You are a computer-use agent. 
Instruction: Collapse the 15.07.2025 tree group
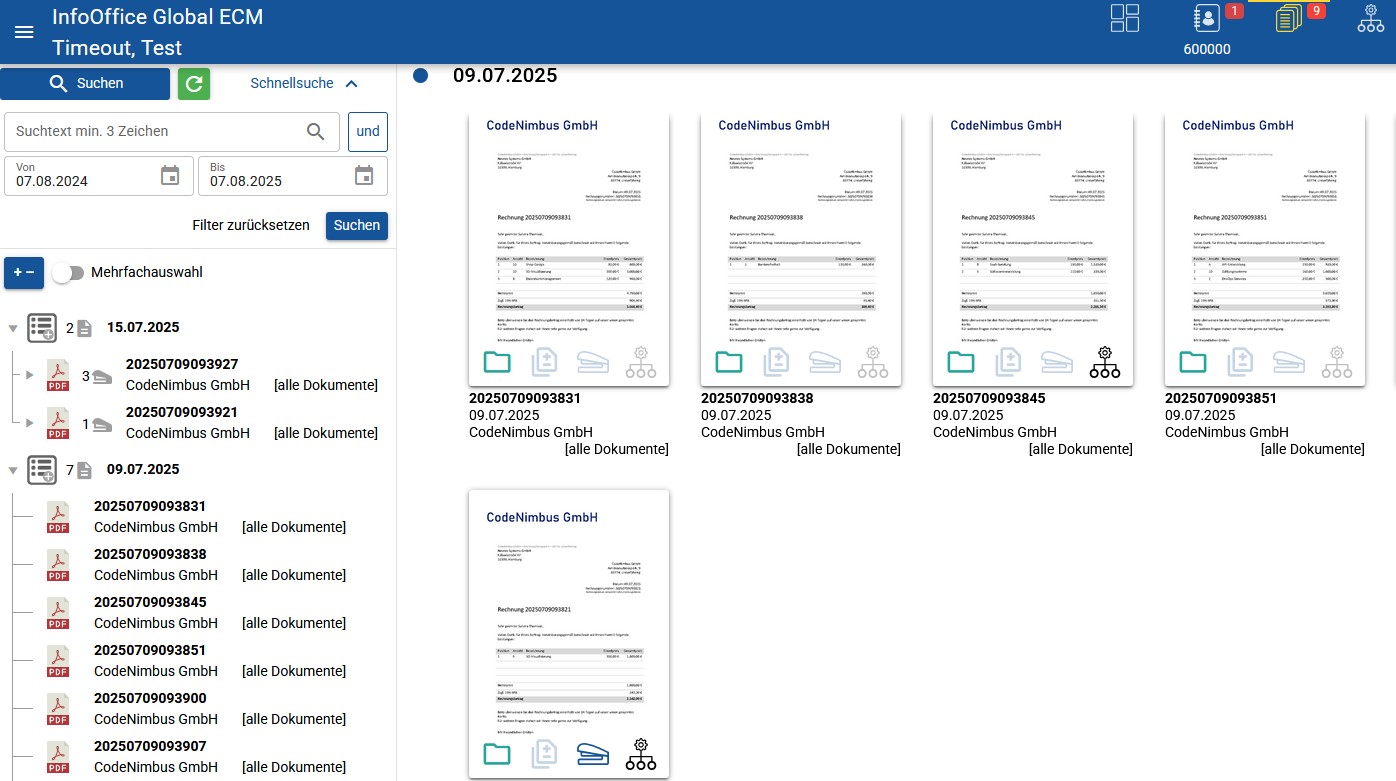point(13,328)
